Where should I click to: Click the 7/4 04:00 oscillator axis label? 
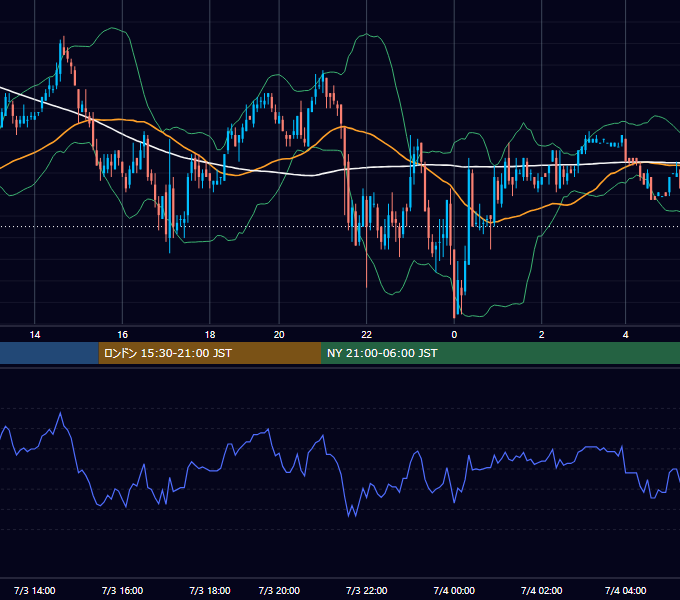[x=625, y=590]
